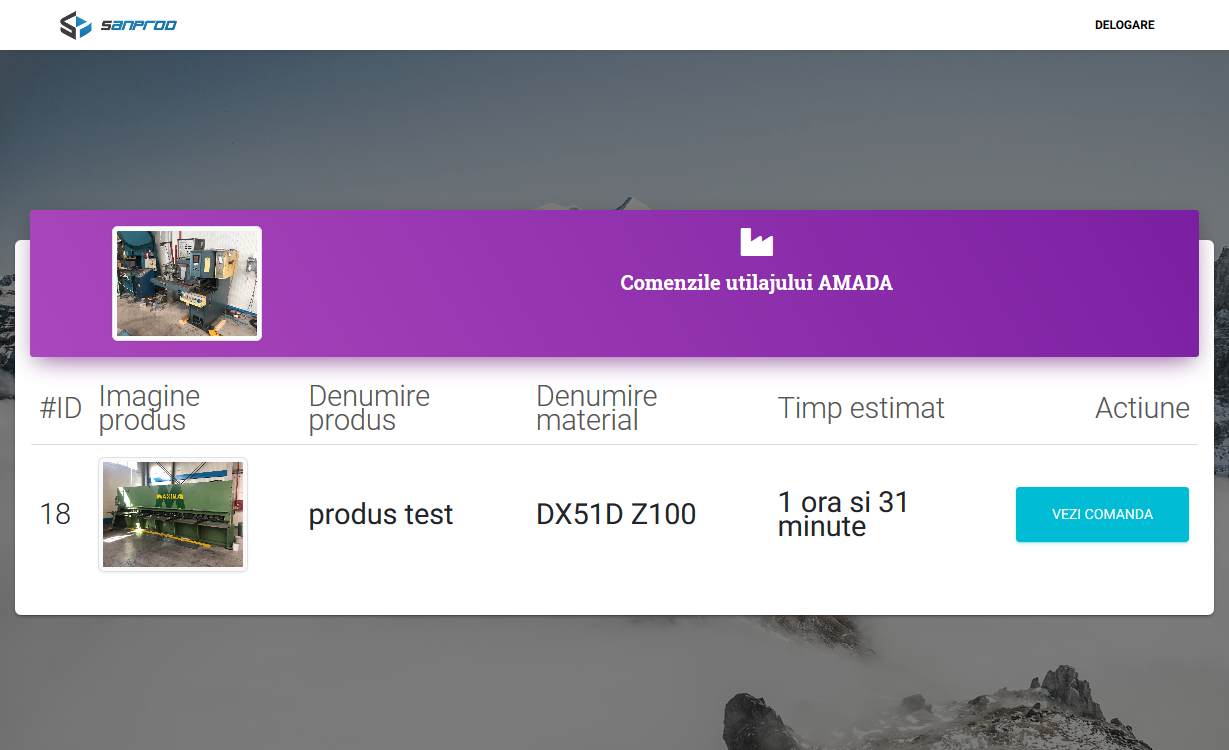Click the factory icon in the purple banner
Screen dimensions: 1229x750
(756, 242)
